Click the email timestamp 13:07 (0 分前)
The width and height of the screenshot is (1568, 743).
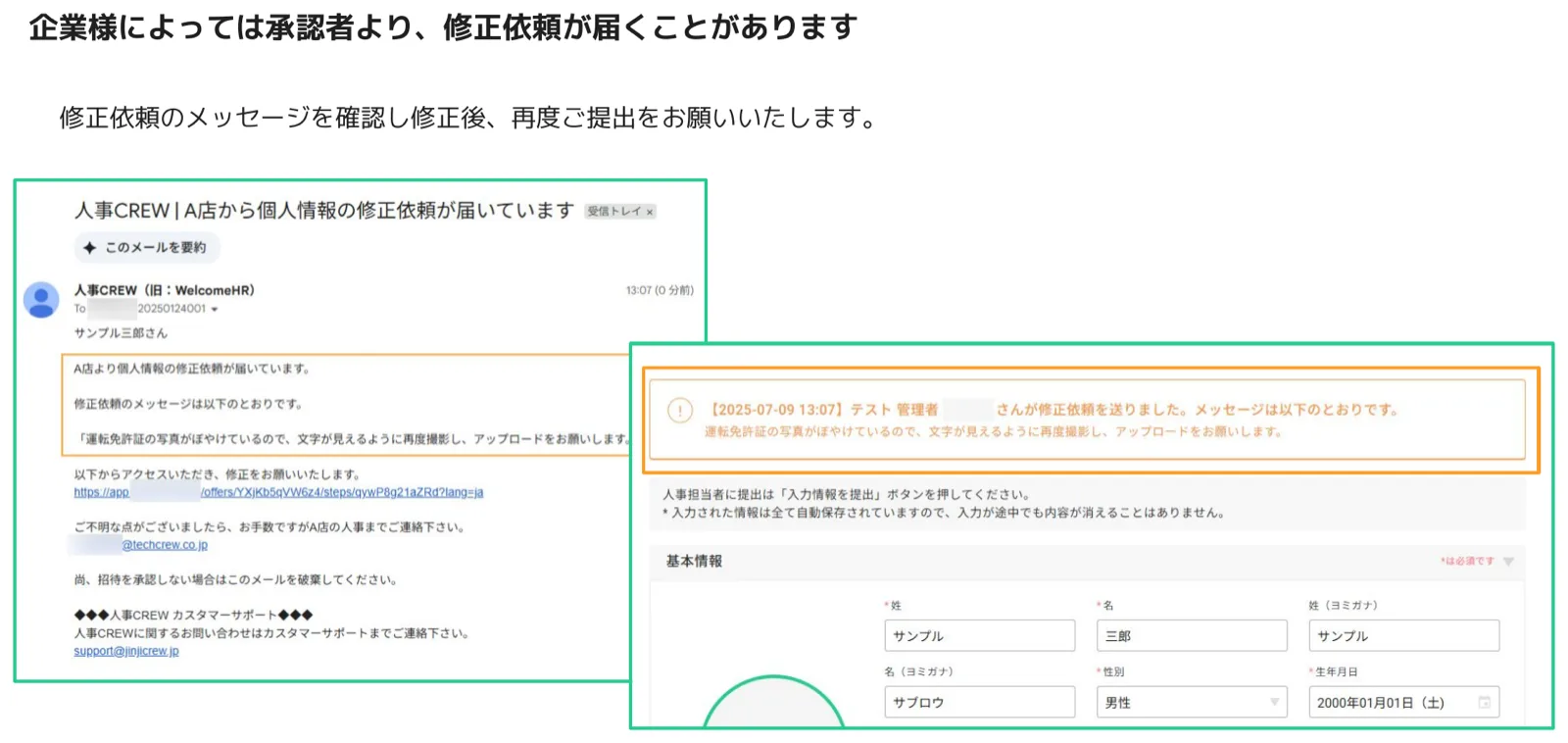(660, 290)
